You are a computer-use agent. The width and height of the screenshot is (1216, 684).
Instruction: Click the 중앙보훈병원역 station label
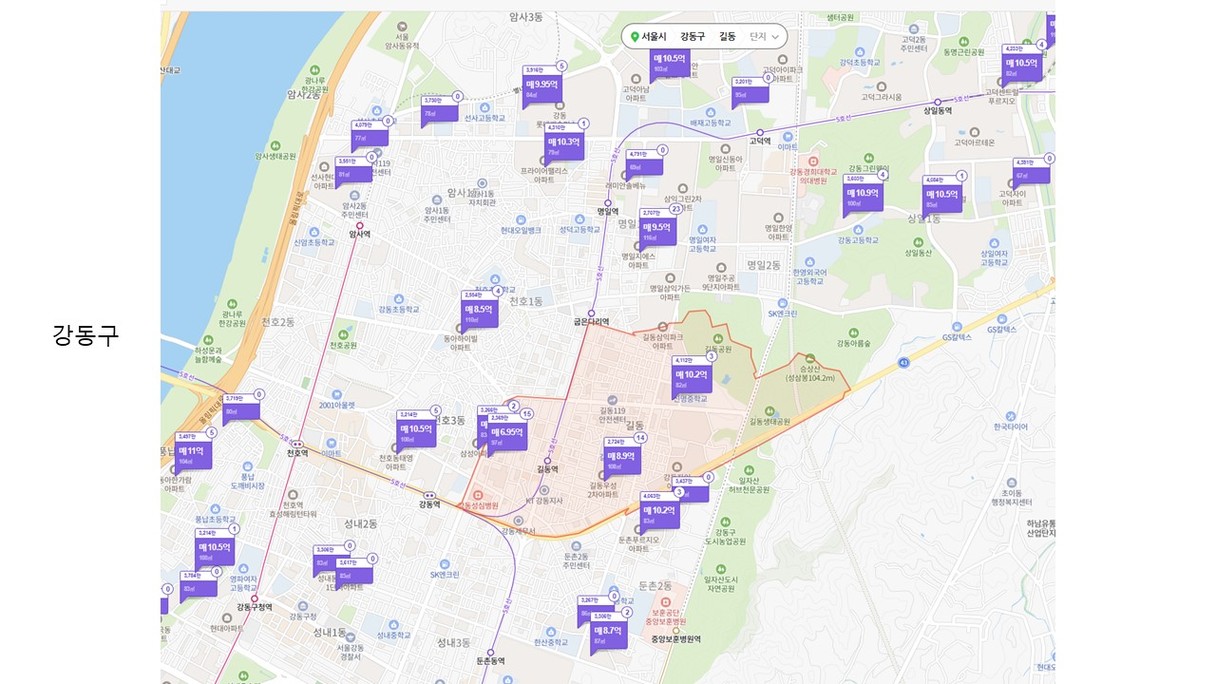pyautogui.click(x=676, y=639)
